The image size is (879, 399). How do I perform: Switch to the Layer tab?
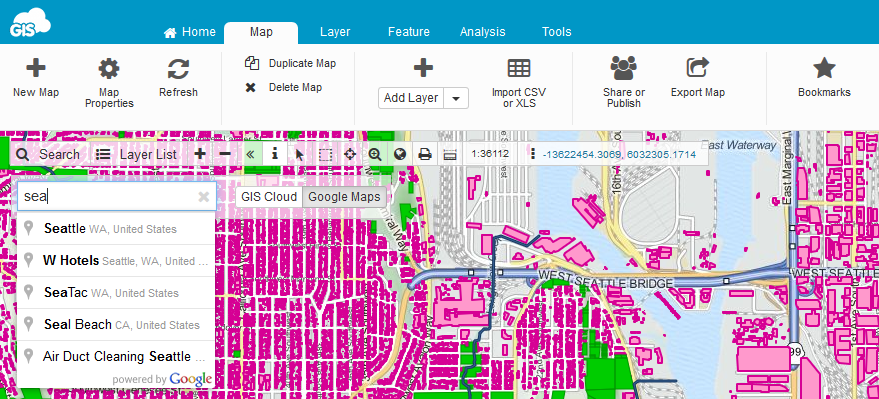pyautogui.click(x=335, y=32)
